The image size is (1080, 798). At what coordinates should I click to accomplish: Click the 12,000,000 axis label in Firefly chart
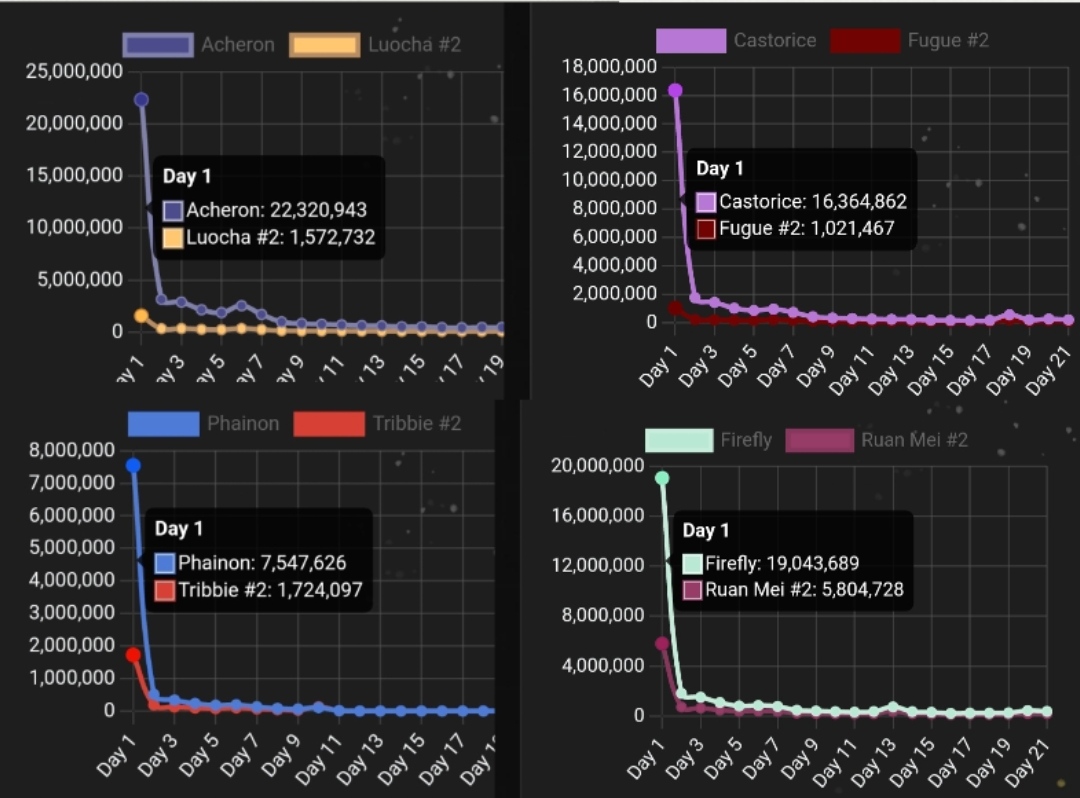(598, 565)
